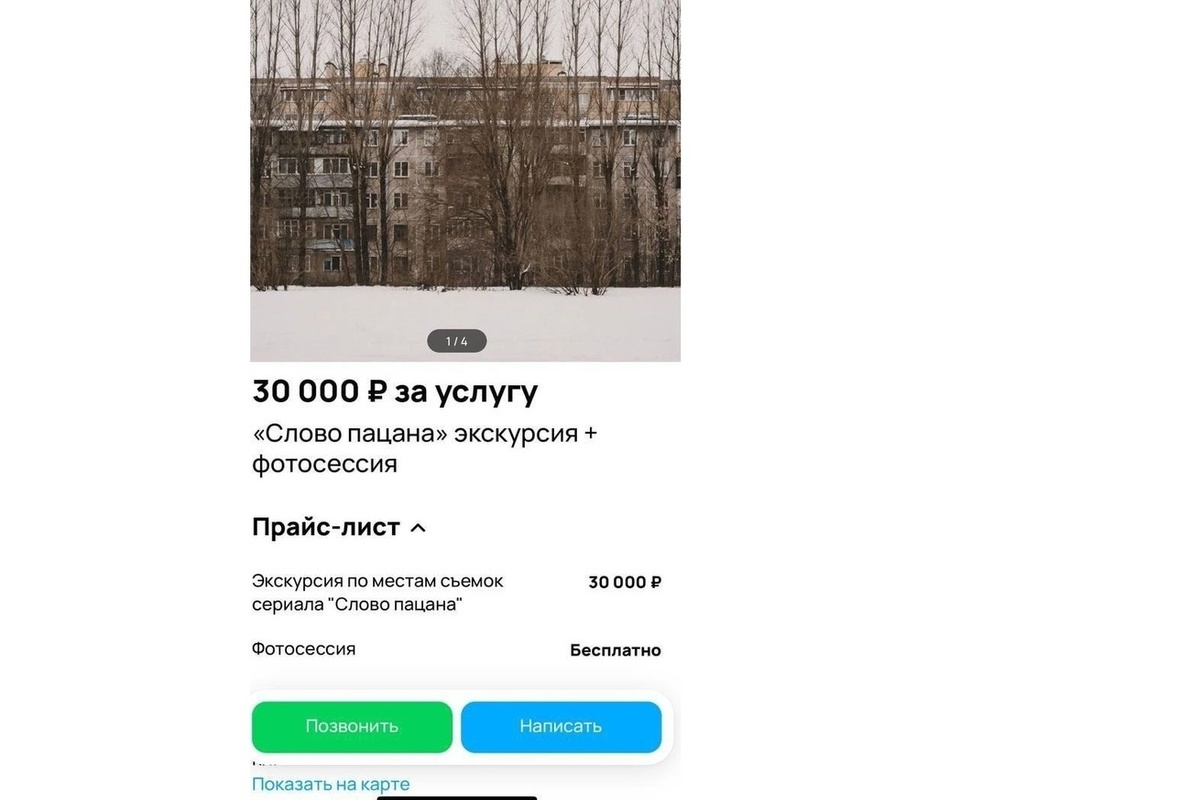Tap the 30 000 ₽ за услугу heading
The image size is (1200, 800).
point(395,391)
